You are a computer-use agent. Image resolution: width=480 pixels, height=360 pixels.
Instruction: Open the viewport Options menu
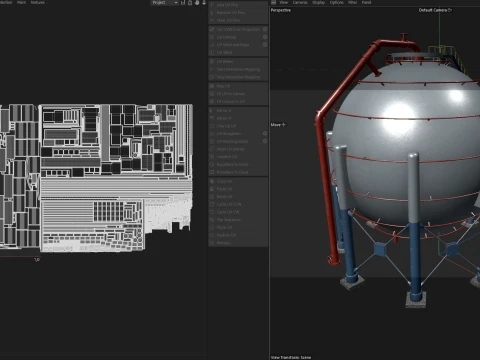tap(336, 3)
